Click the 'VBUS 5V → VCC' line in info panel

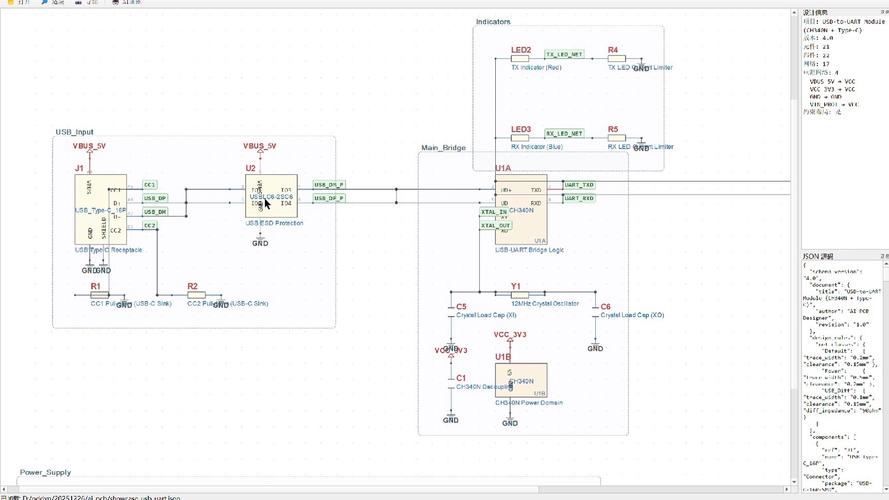point(832,82)
